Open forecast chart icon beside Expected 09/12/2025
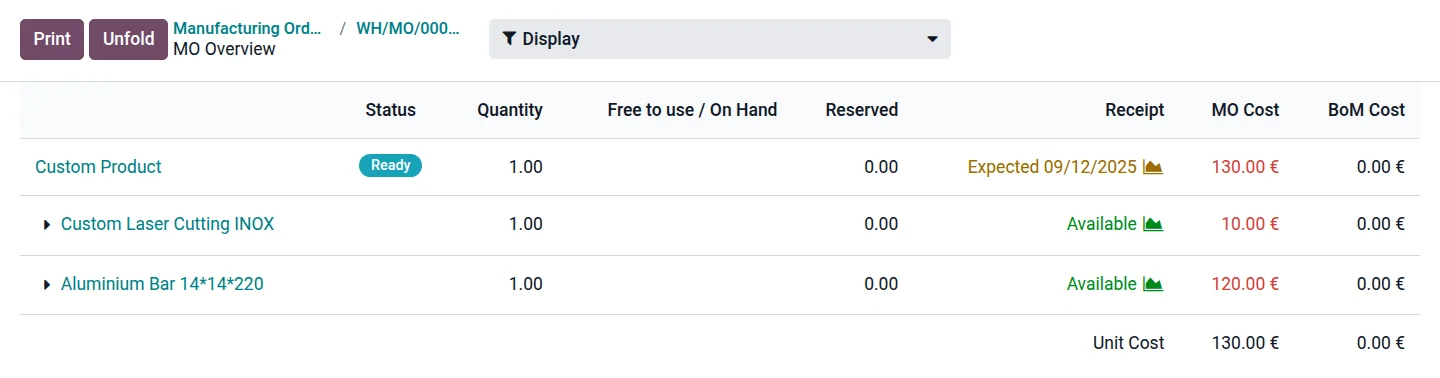This screenshot has height=378, width=1440. tap(1153, 167)
